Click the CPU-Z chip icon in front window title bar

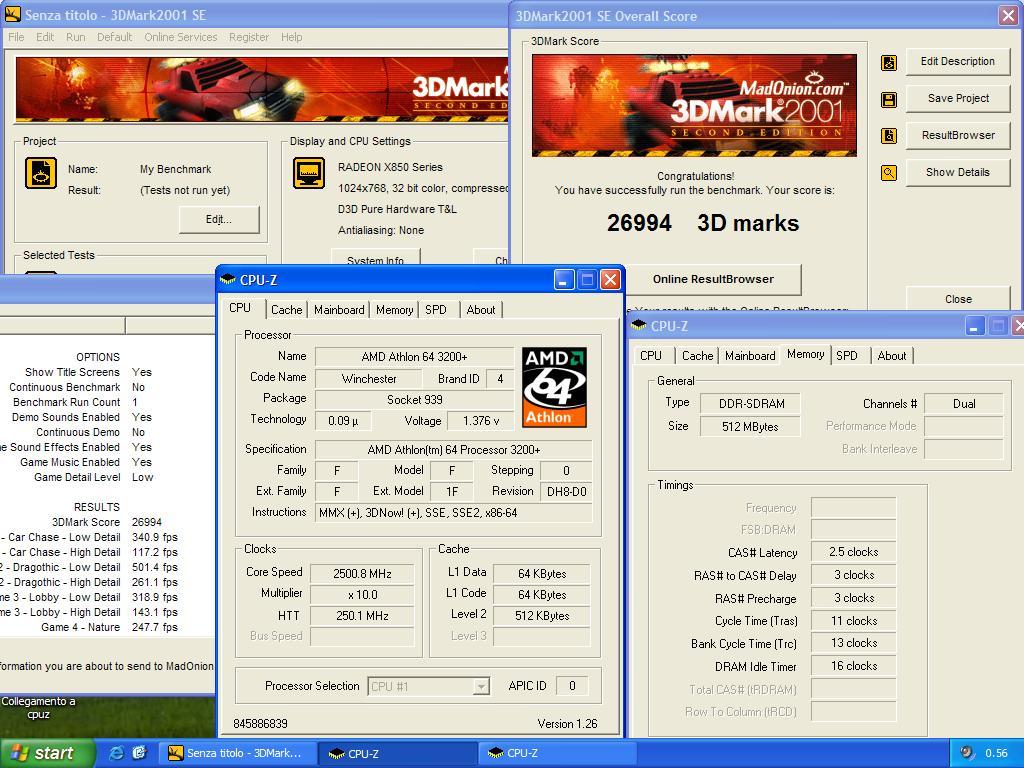[x=228, y=280]
